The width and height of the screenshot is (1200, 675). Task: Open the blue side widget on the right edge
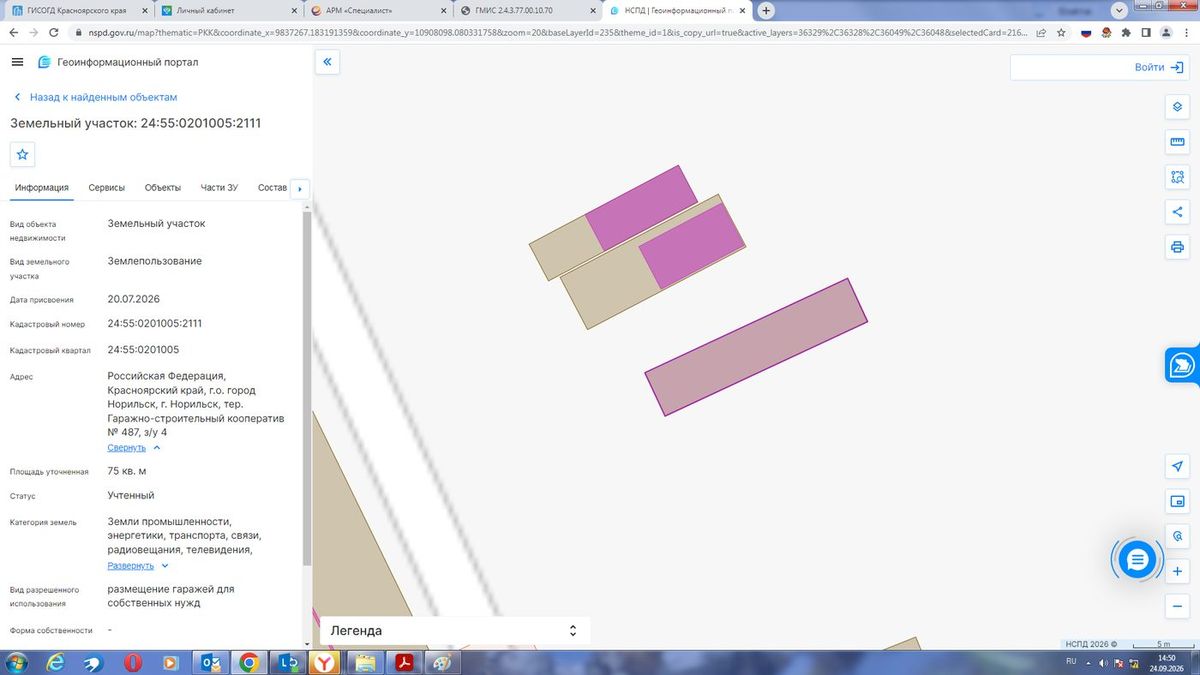click(1182, 365)
